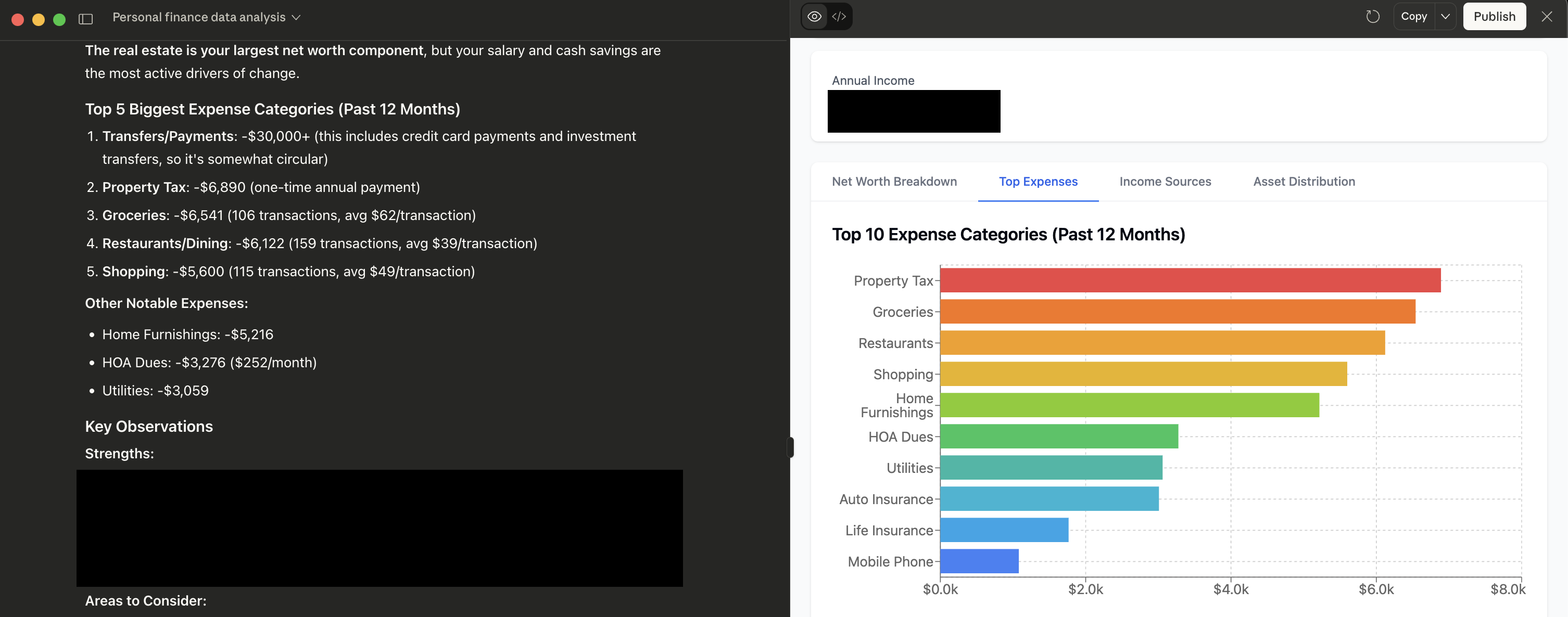This screenshot has height=617, width=1568.
Task: Click the Top 10 Expense Categories heading
Action: tap(1008, 234)
